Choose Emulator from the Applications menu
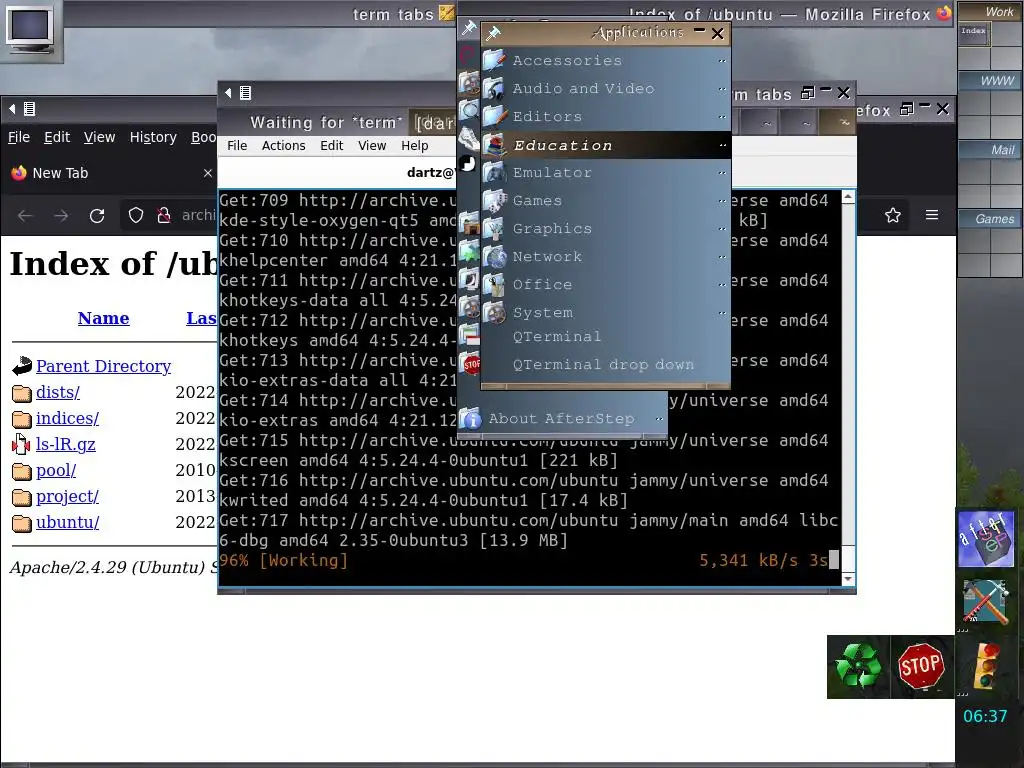This screenshot has width=1024, height=768. click(x=605, y=173)
